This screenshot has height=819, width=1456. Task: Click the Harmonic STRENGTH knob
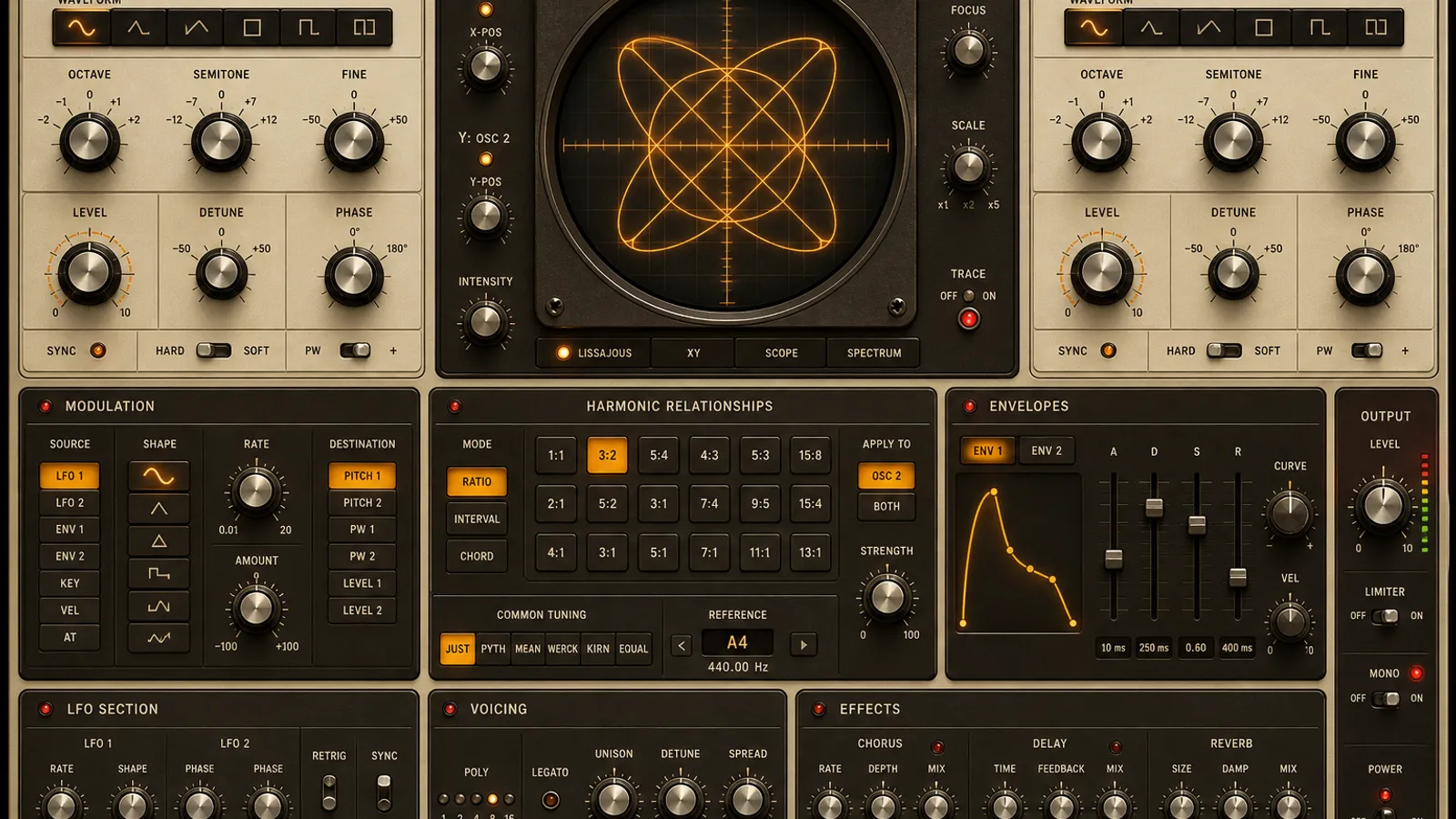click(x=887, y=597)
